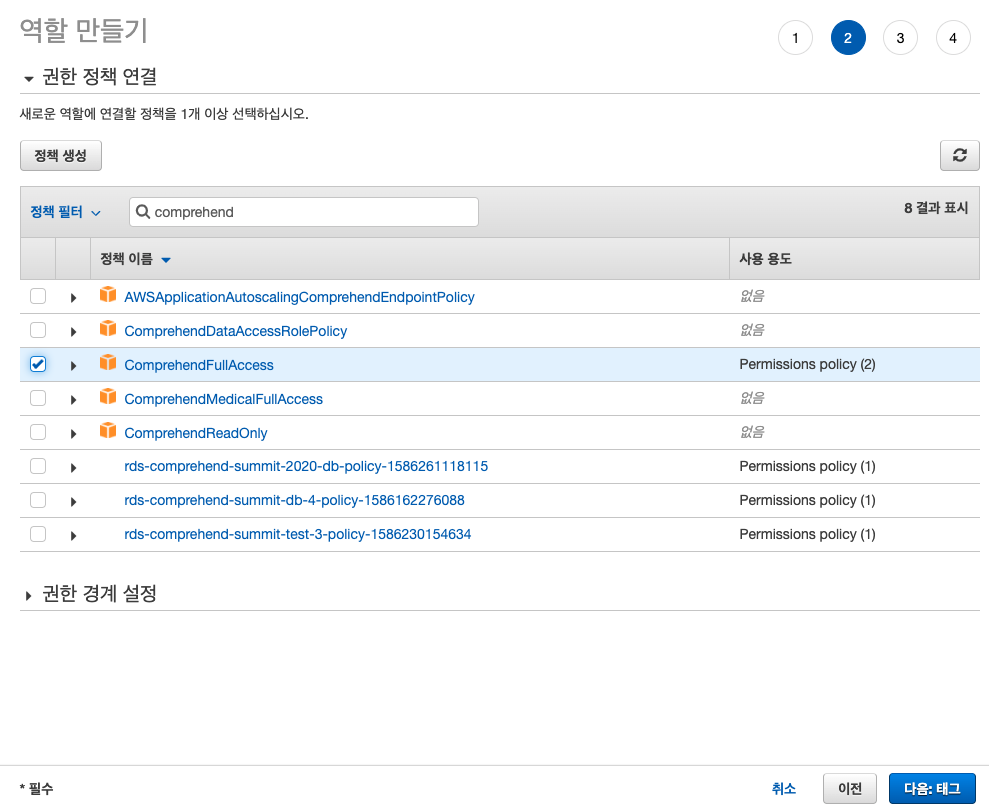Viewport: 989px width, 811px height.
Task: Jump to step 1 of role creation
Action: (x=795, y=38)
